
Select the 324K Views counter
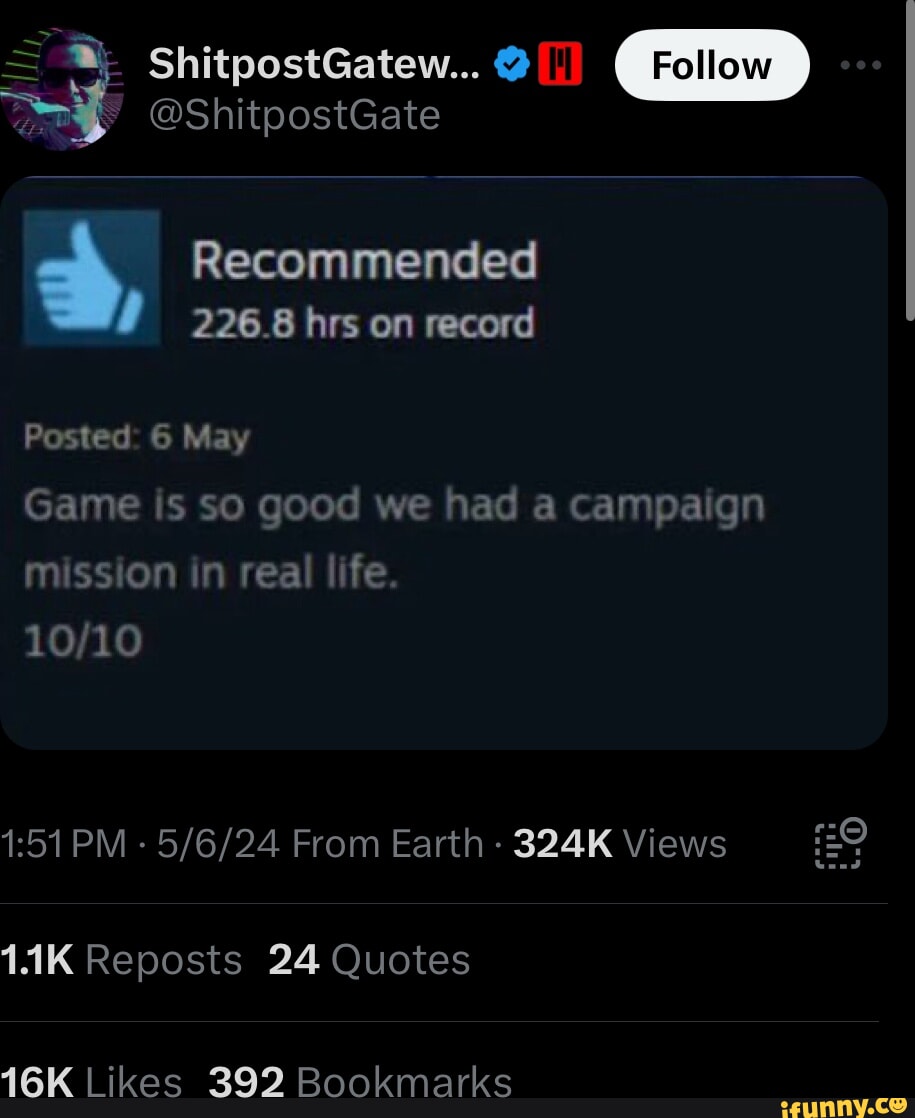coord(616,843)
